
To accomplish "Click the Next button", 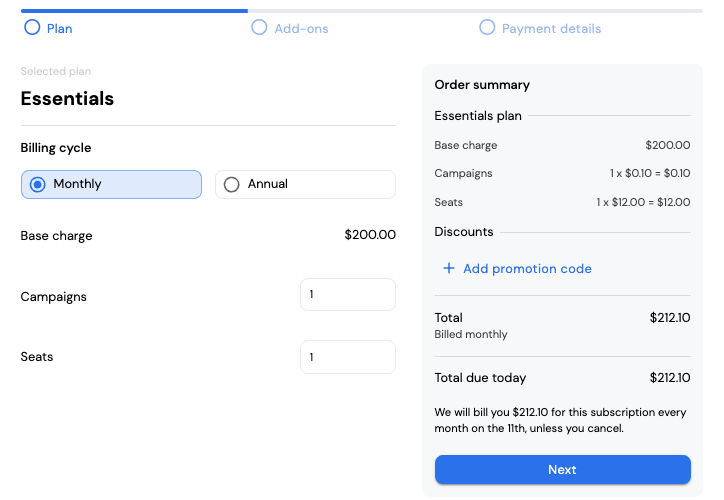I will [562, 470].
